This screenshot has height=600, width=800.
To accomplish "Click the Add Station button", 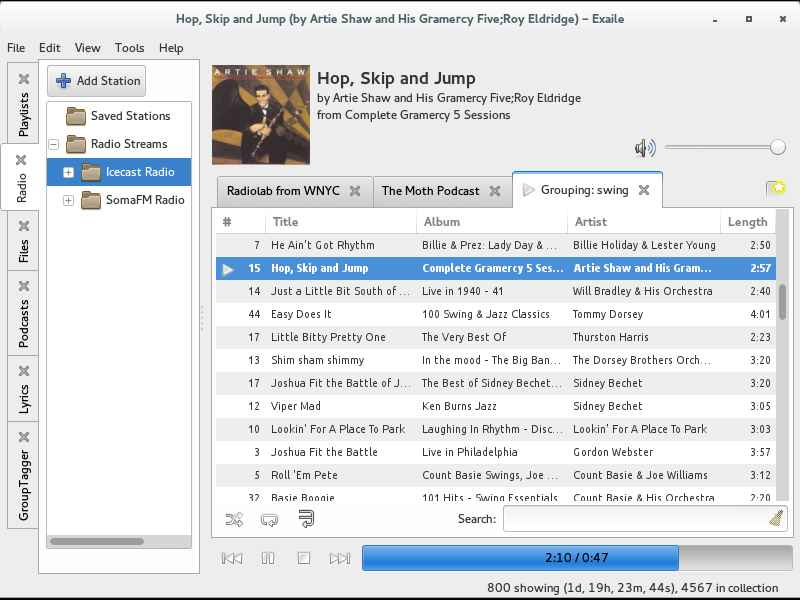I will (x=97, y=81).
